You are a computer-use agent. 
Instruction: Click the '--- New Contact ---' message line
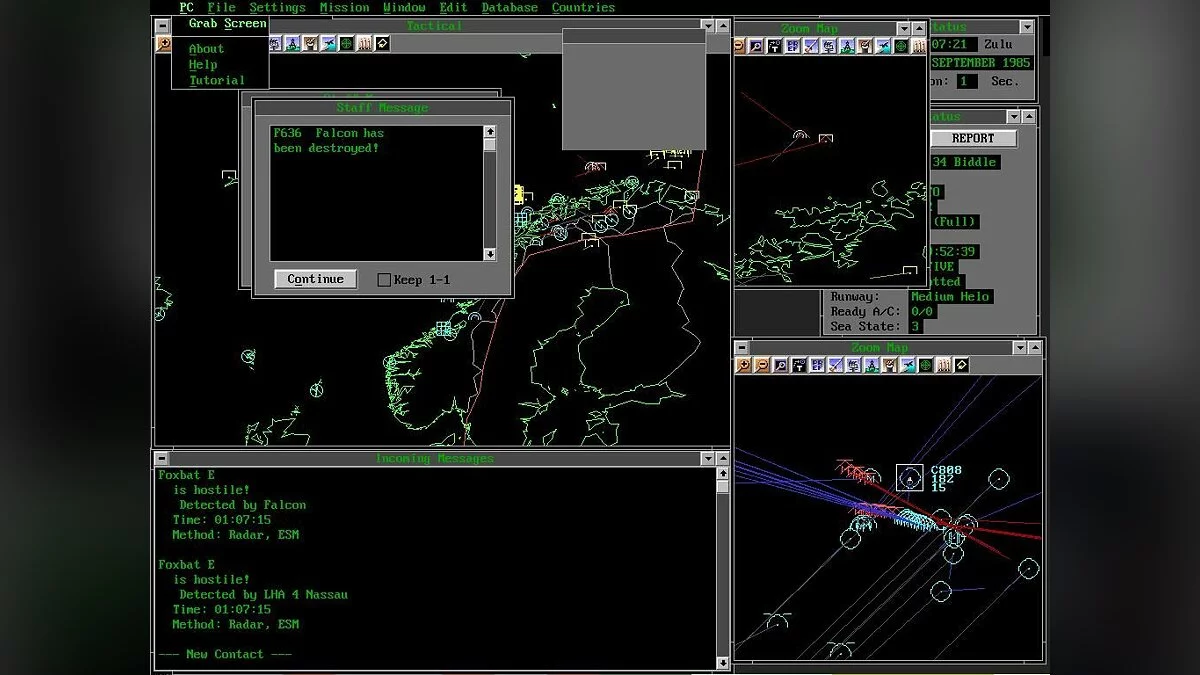(225, 654)
